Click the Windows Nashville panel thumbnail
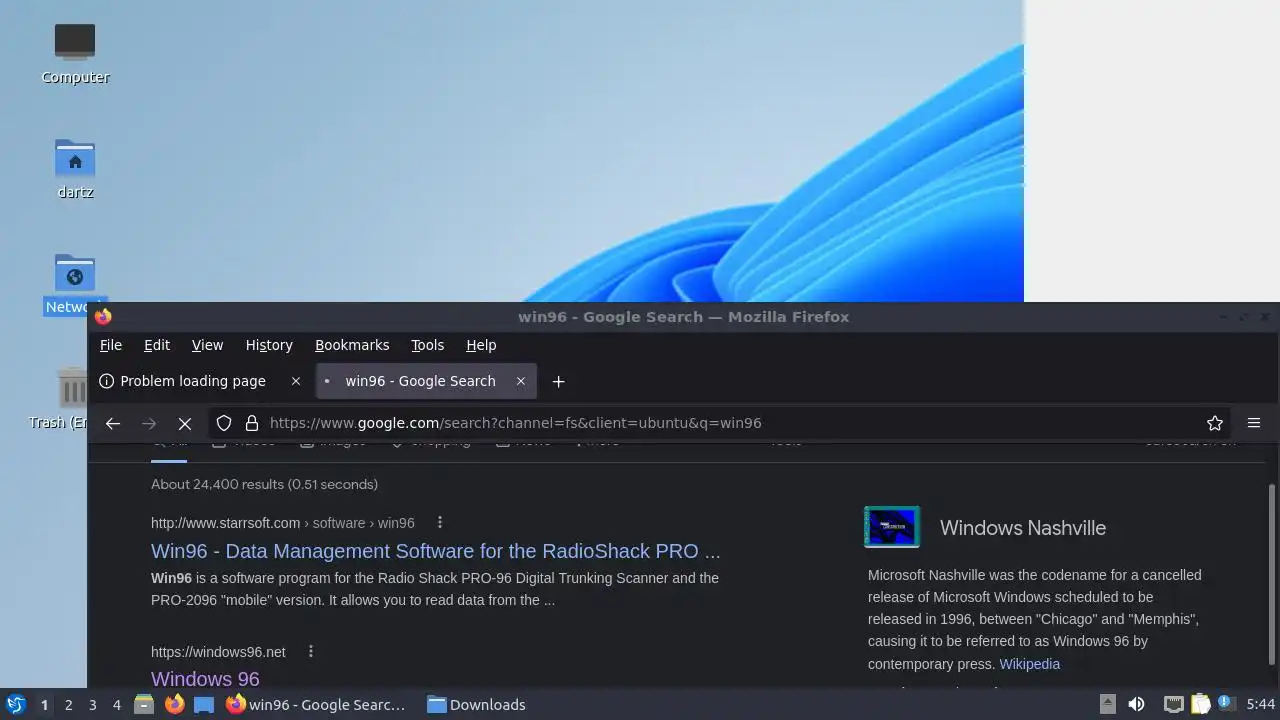The width and height of the screenshot is (1280, 720). (892, 527)
